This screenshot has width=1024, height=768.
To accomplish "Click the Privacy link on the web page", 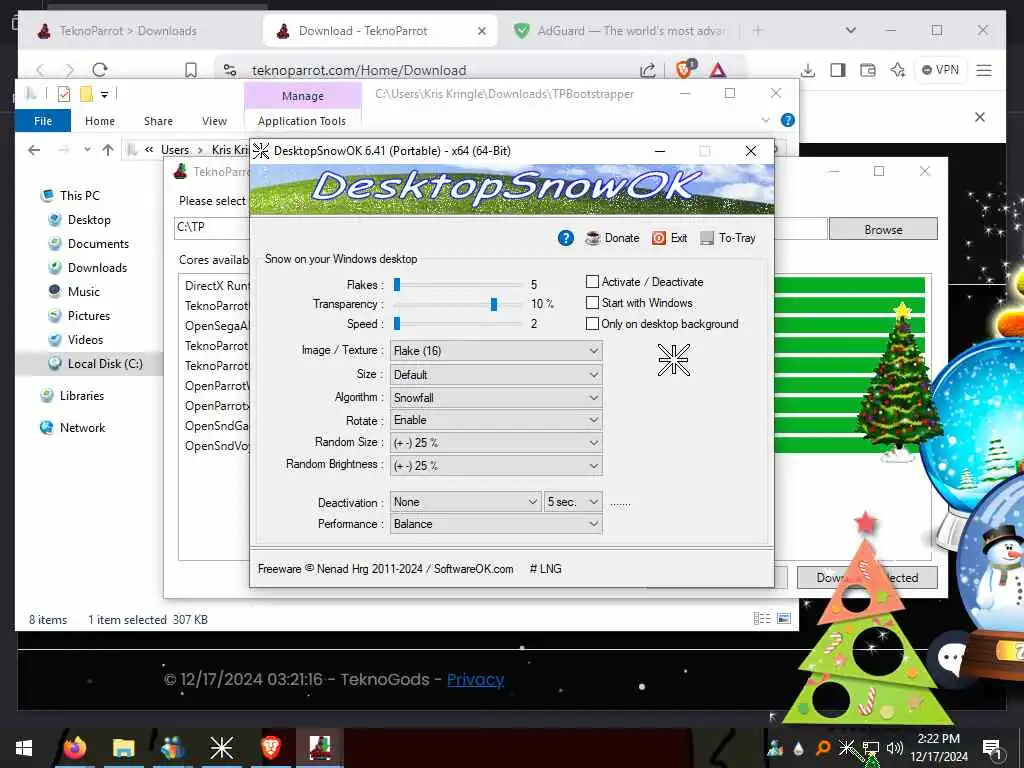I will [x=475, y=680].
